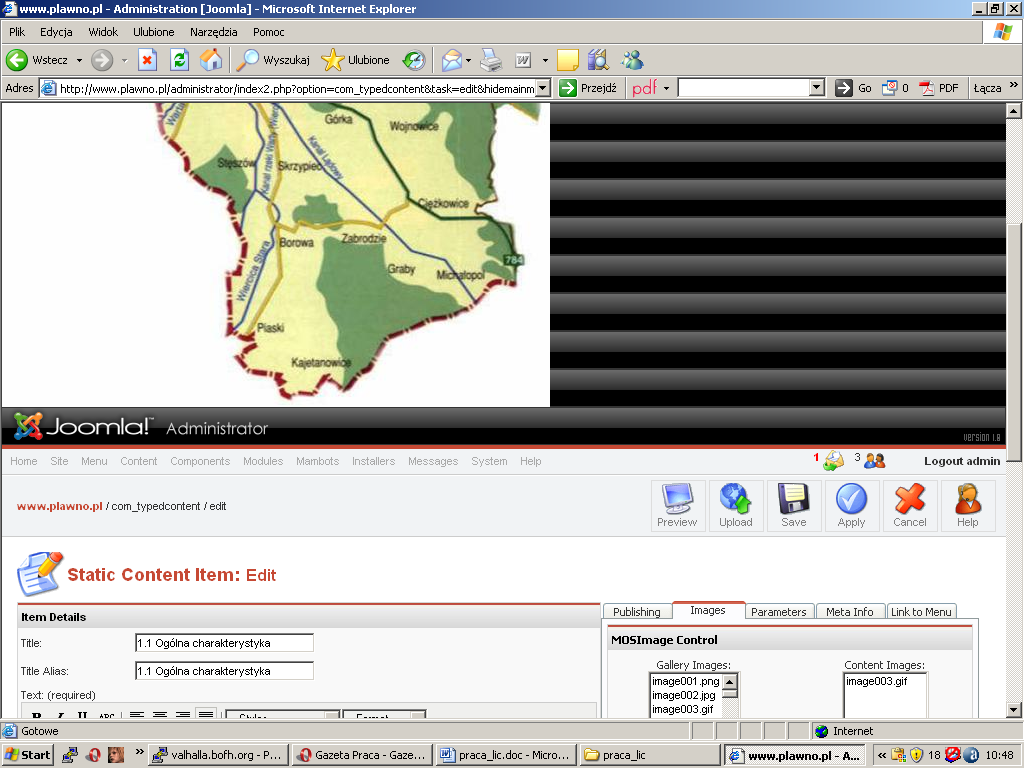This screenshot has width=1024, height=768.
Task: Cancel editing with the red X icon
Action: coord(910,505)
